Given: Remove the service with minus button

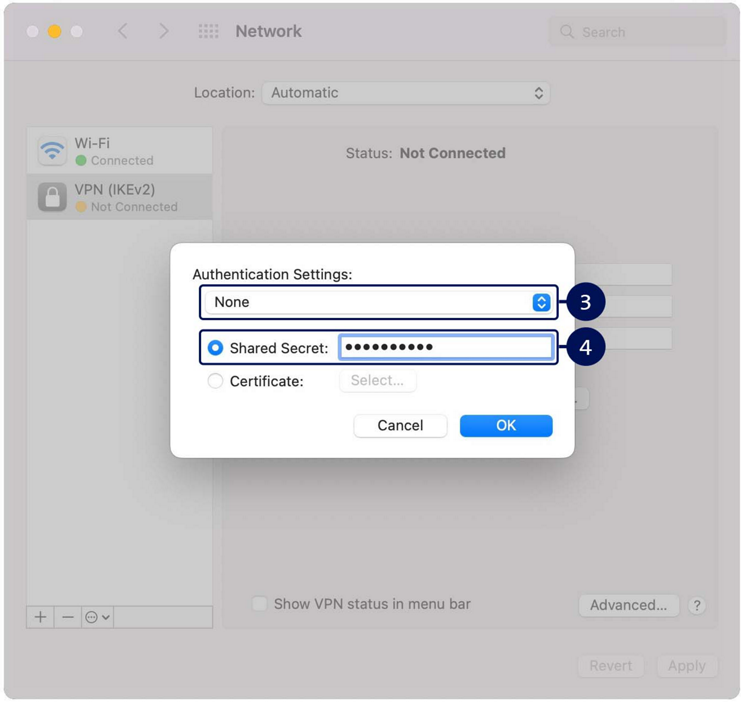Looking at the screenshot, I should (68, 617).
